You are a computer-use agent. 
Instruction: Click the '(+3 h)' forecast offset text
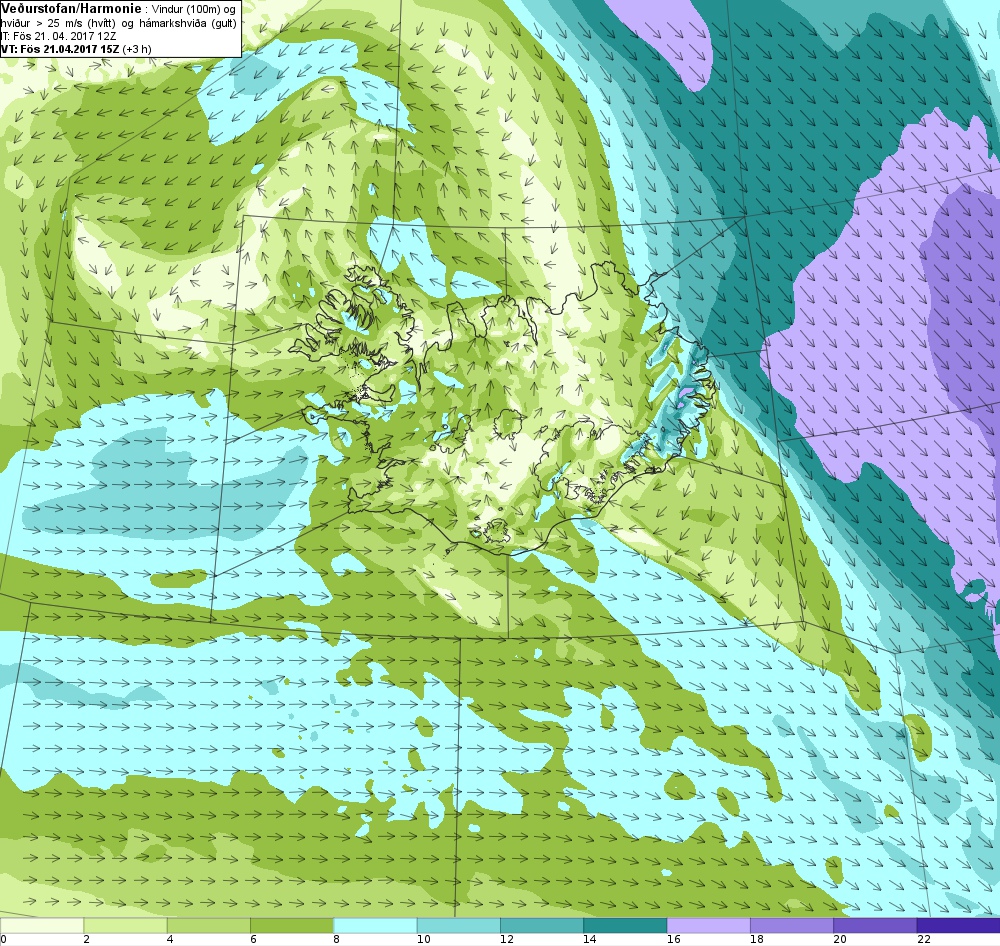[138, 48]
